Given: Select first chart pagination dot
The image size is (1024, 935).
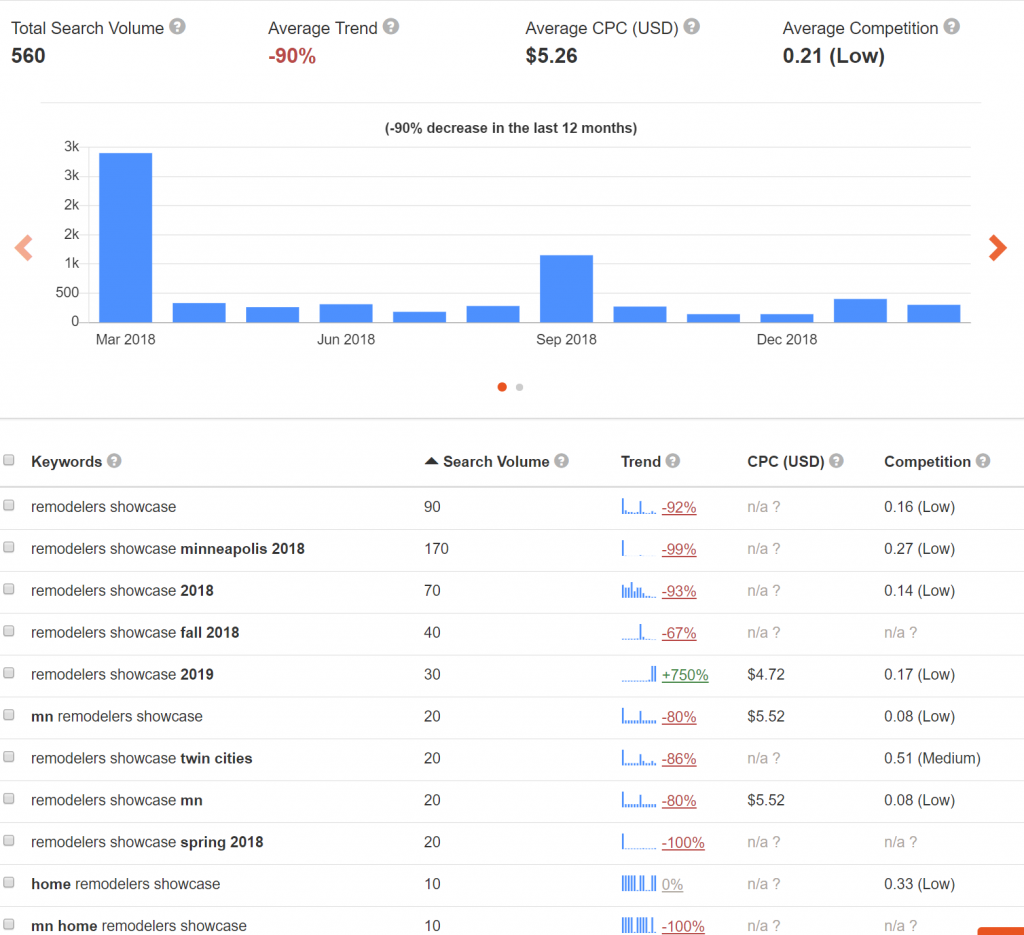Looking at the screenshot, I should (502, 387).
